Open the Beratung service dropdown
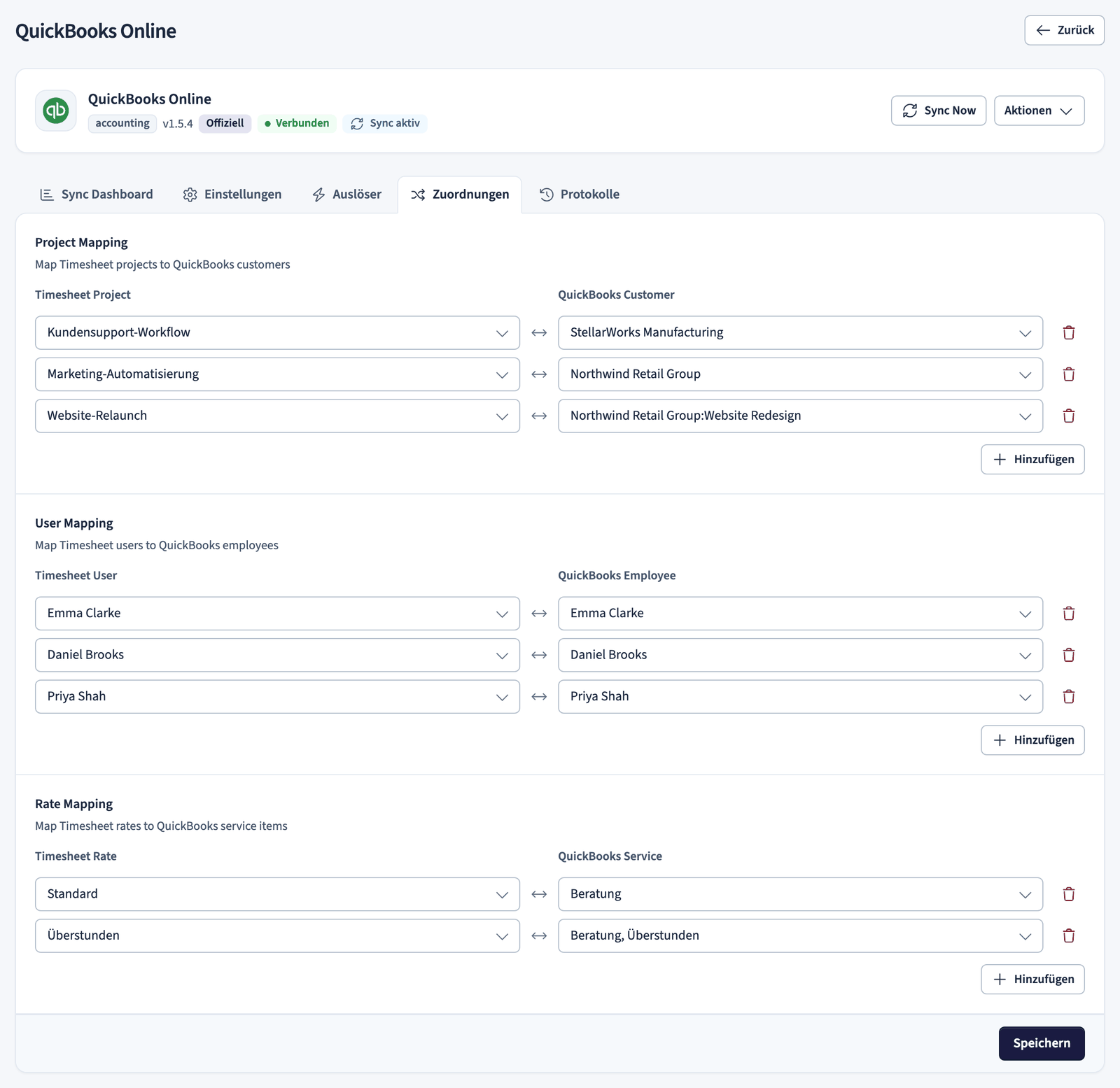 click(800, 894)
